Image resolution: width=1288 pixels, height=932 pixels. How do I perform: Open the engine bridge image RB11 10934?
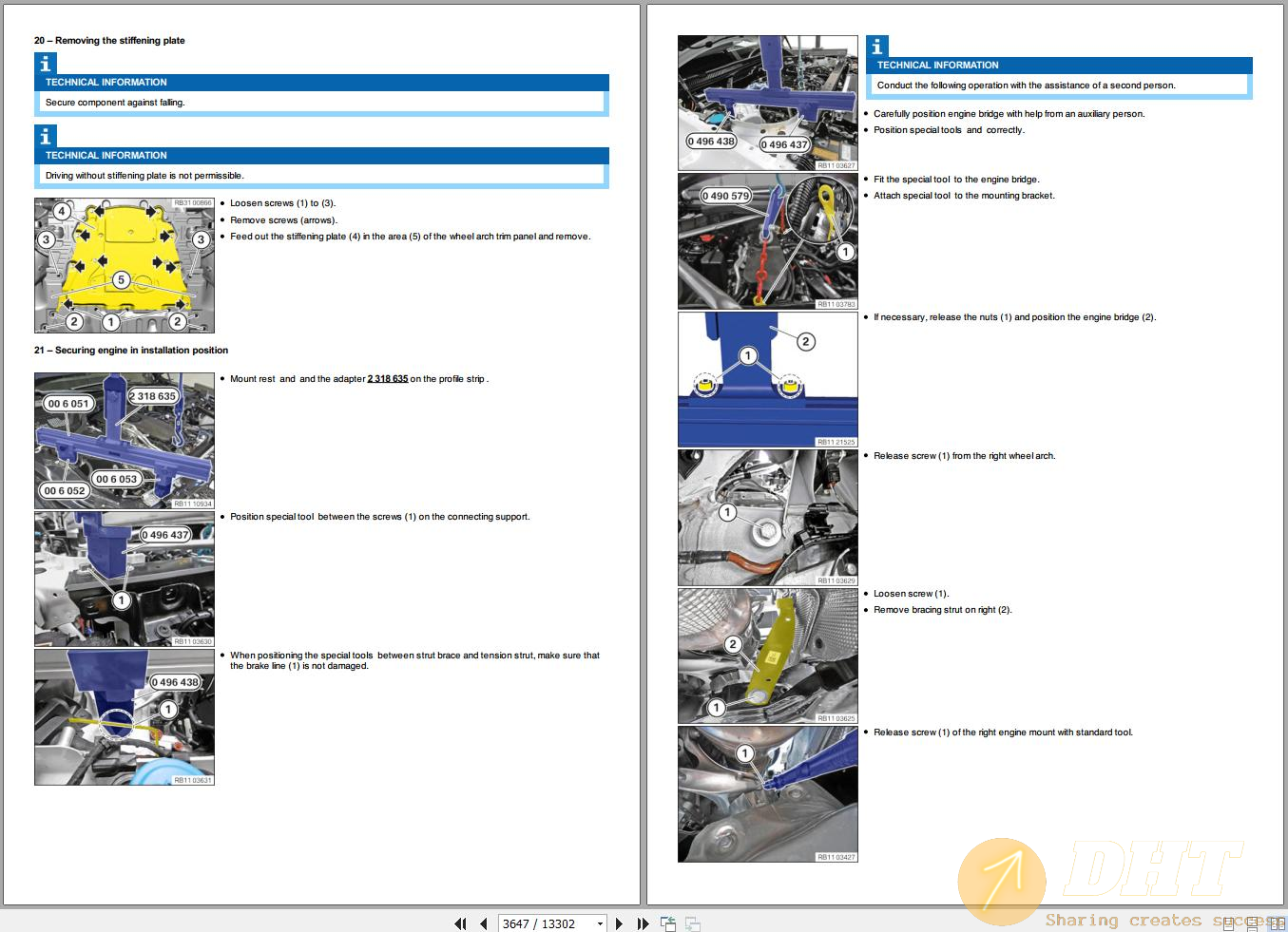[125, 441]
